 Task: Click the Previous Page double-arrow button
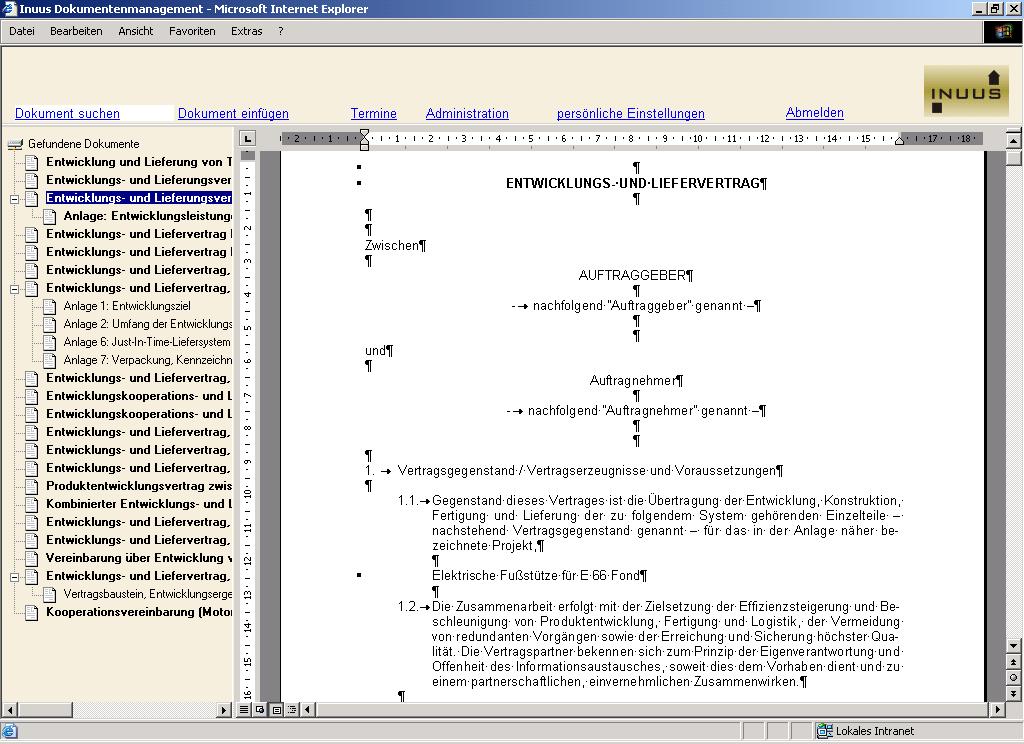[x=1013, y=662]
